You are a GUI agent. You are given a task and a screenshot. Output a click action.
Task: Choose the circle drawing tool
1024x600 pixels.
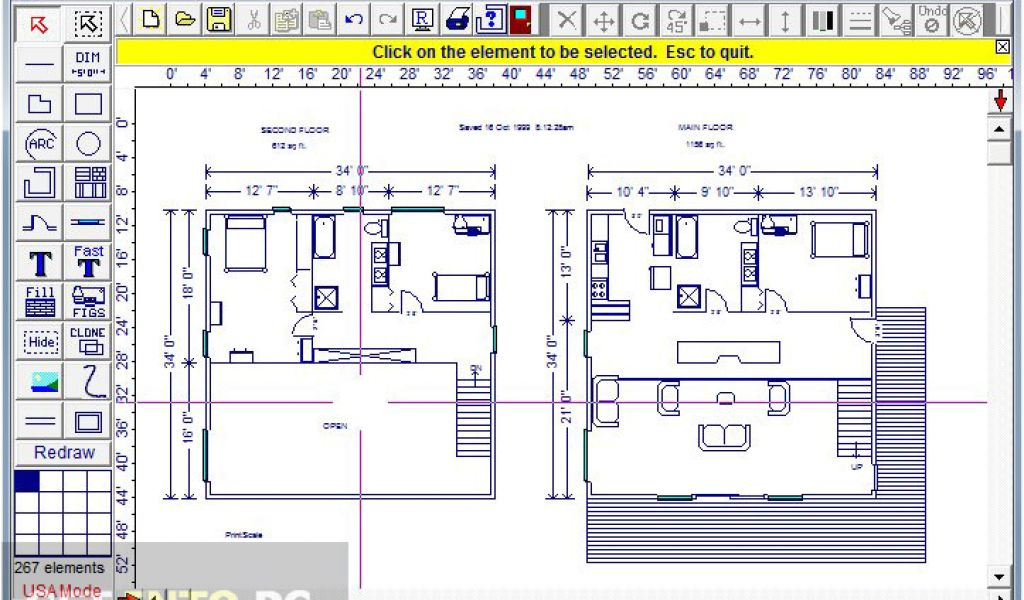(89, 143)
